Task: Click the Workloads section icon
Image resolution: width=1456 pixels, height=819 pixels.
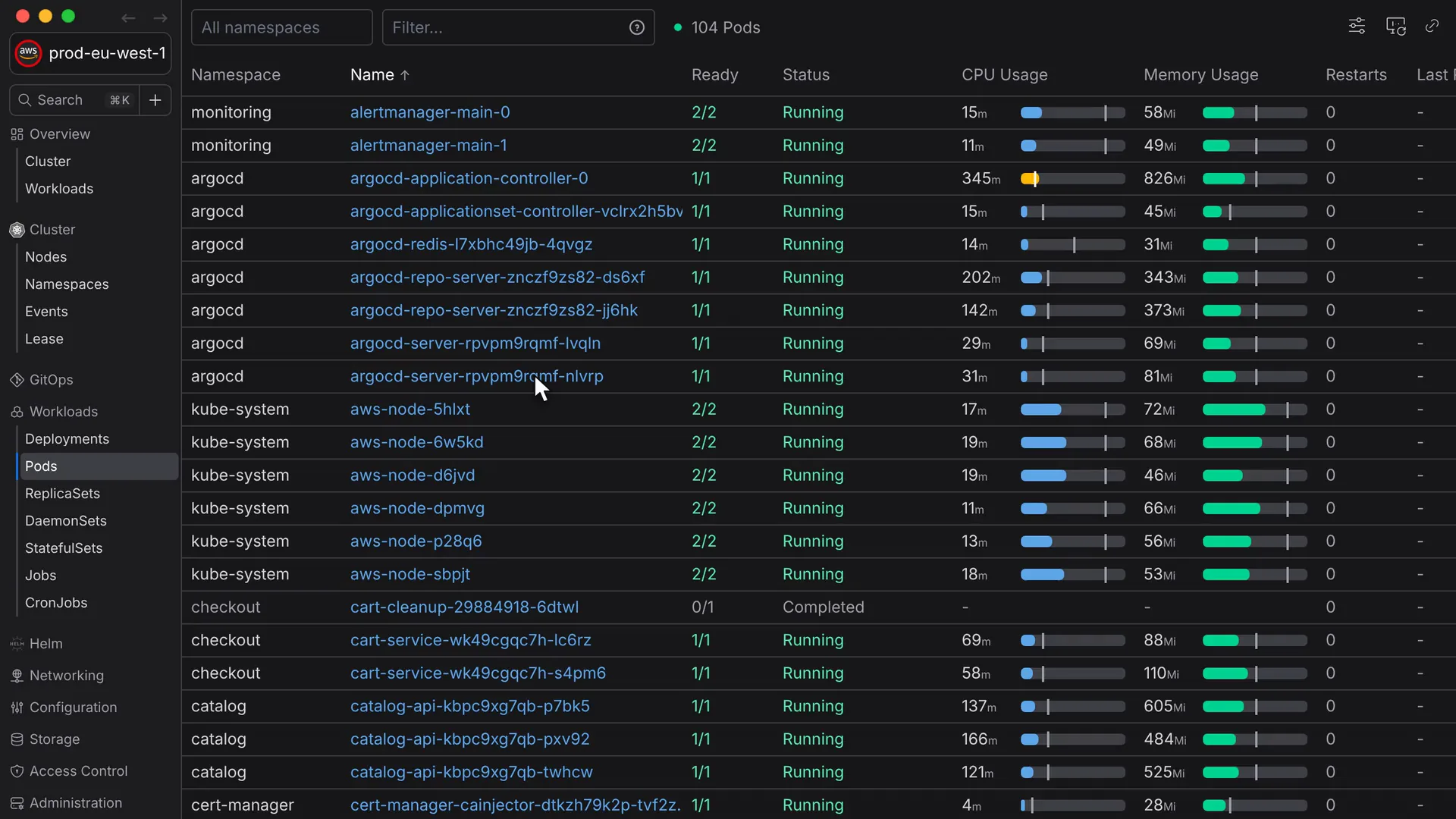Action: click(x=17, y=412)
